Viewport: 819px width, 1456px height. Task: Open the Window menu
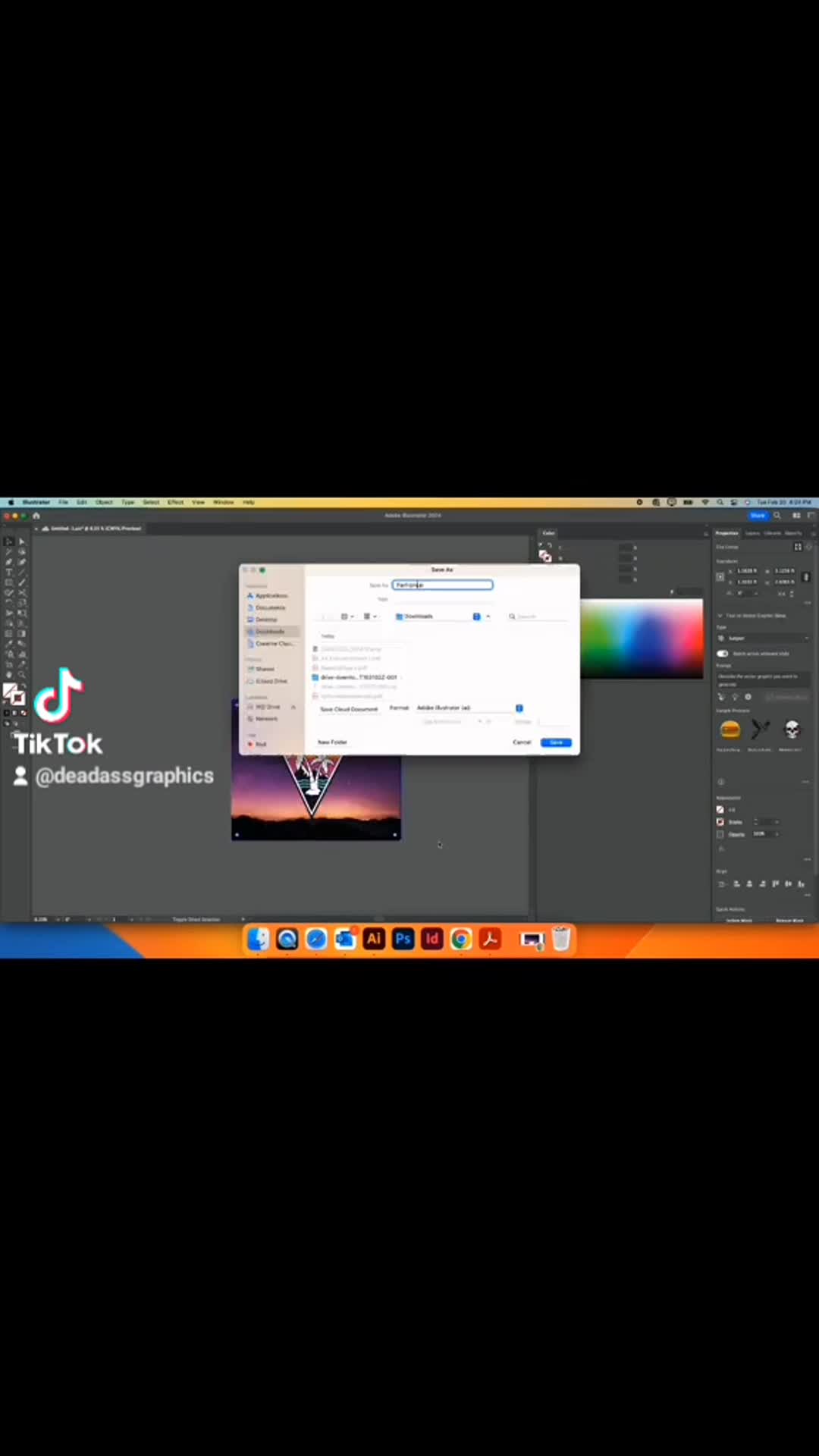pyautogui.click(x=224, y=502)
